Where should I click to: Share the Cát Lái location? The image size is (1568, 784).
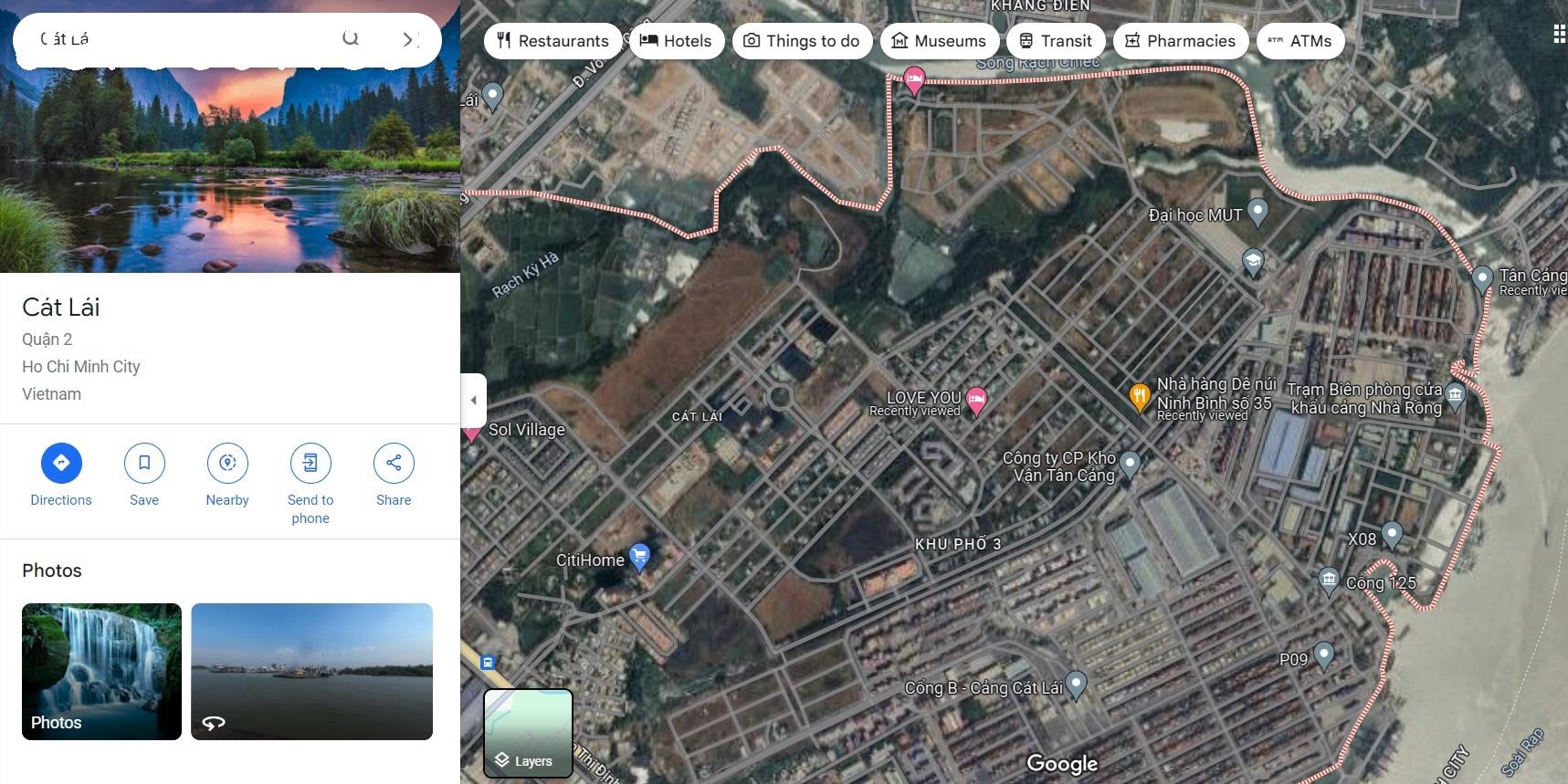(394, 464)
